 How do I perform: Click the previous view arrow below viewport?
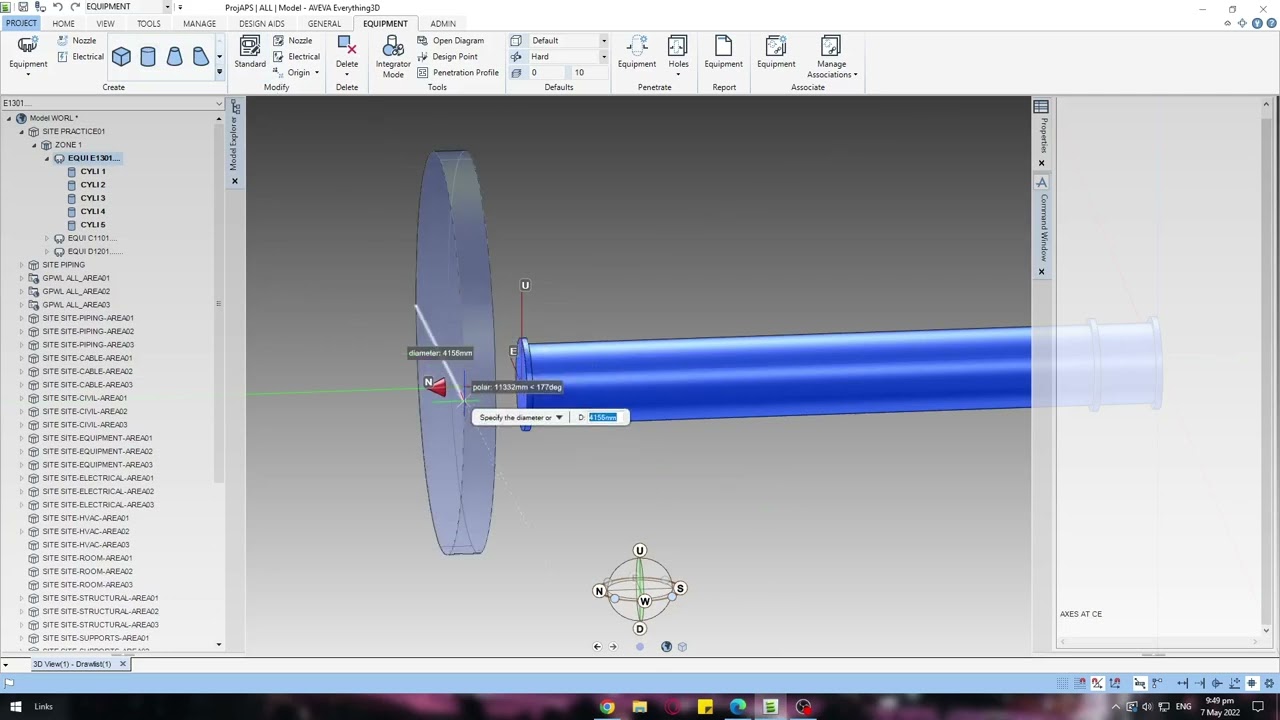pyautogui.click(x=597, y=647)
